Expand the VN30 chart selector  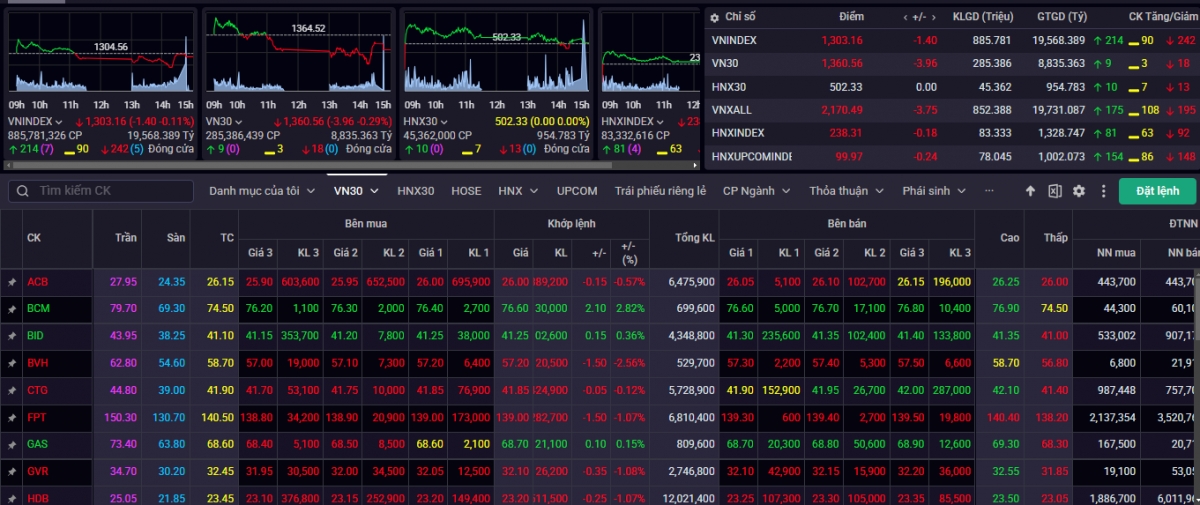click(240, 121)
